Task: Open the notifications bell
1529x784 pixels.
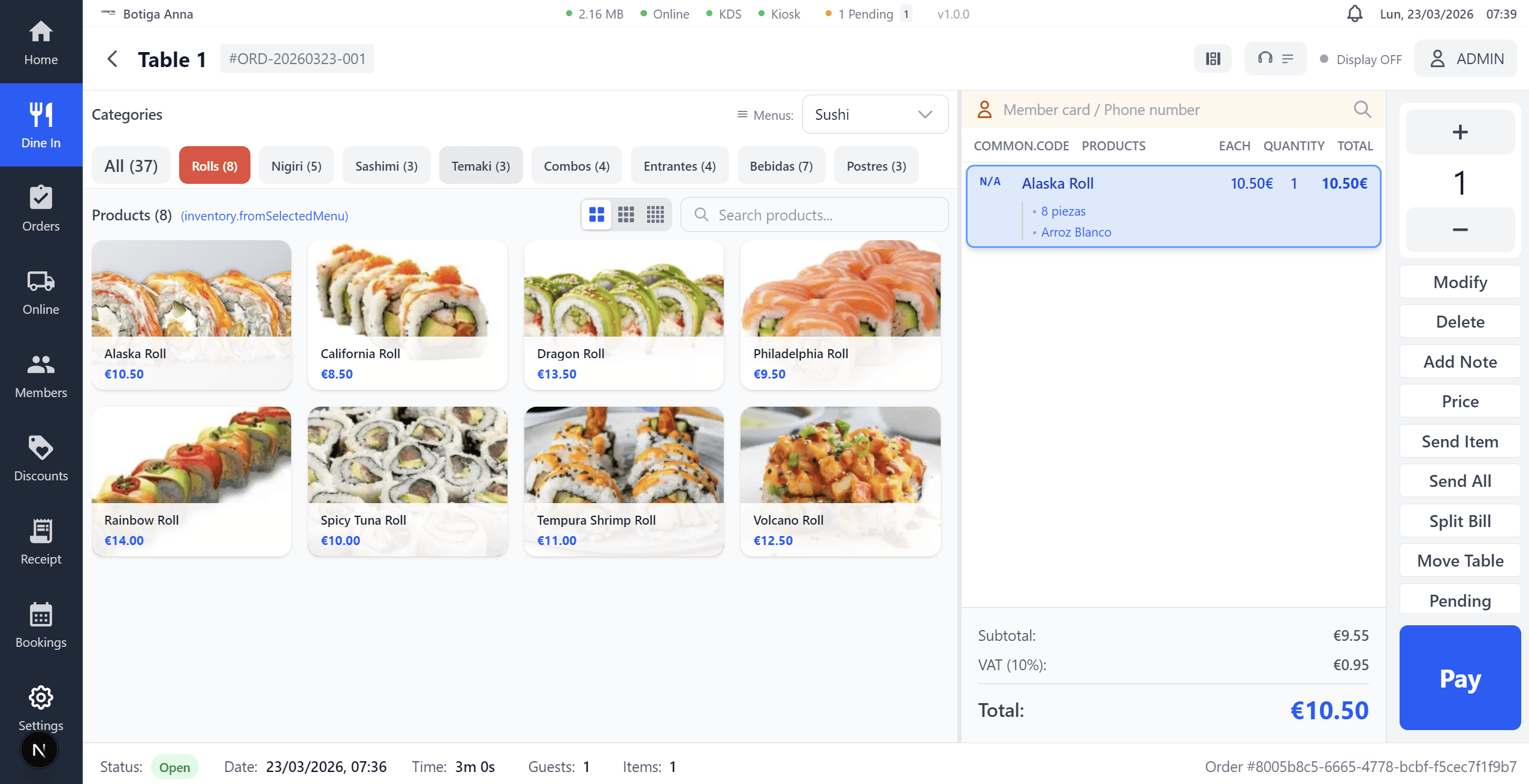Action: (1355, 14)
